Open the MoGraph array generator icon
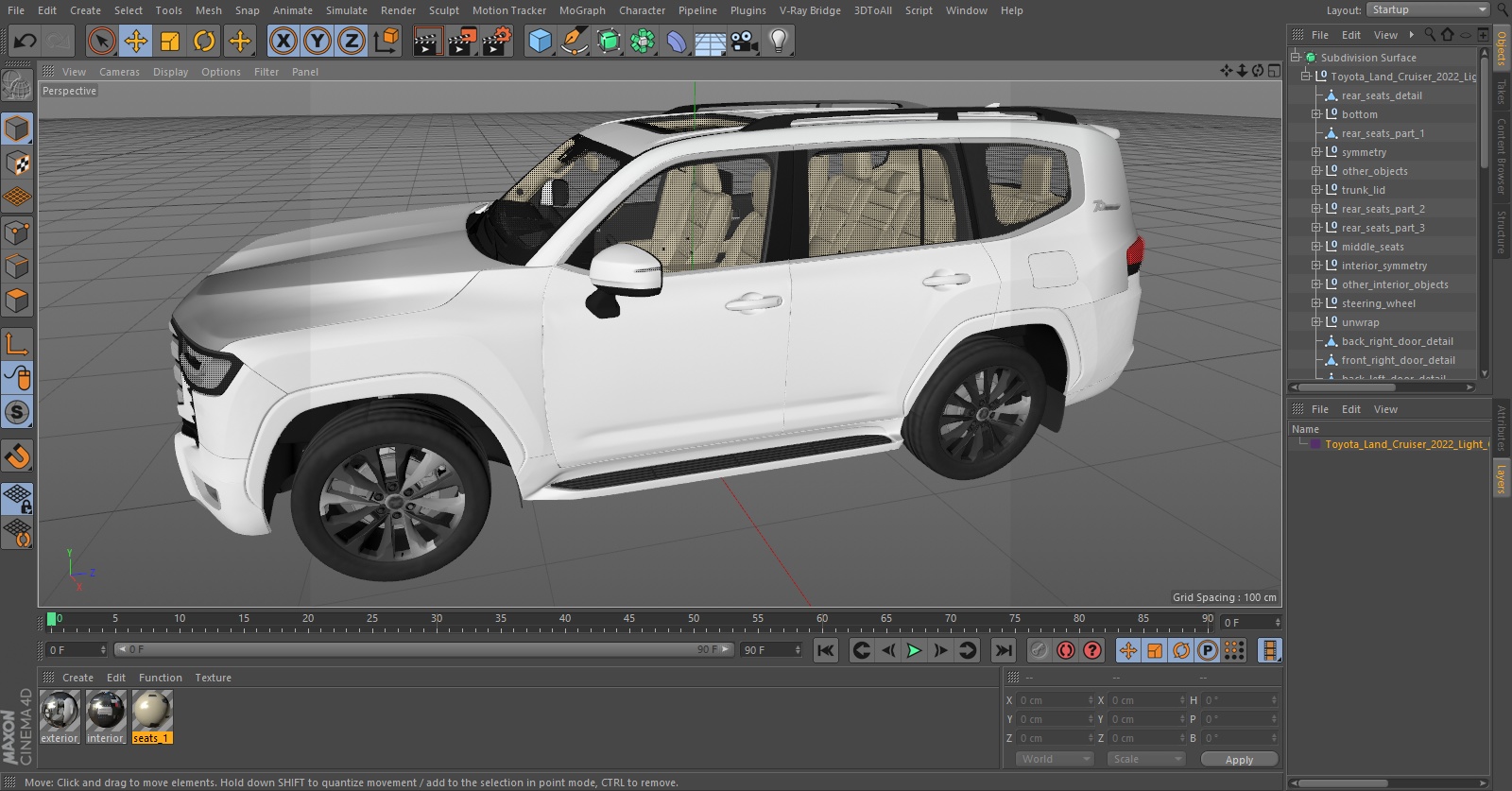The height and width of the screenshot is (791, 1512). pos(643,41)
